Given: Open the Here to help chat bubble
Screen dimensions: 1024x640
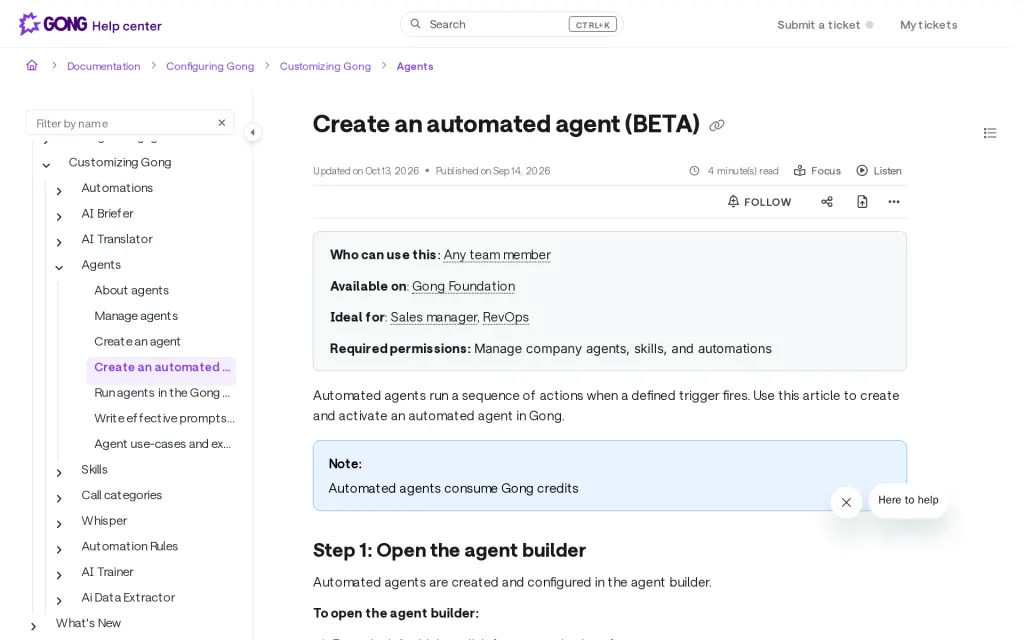Looking at the screenshot, I should coord(908,500).
